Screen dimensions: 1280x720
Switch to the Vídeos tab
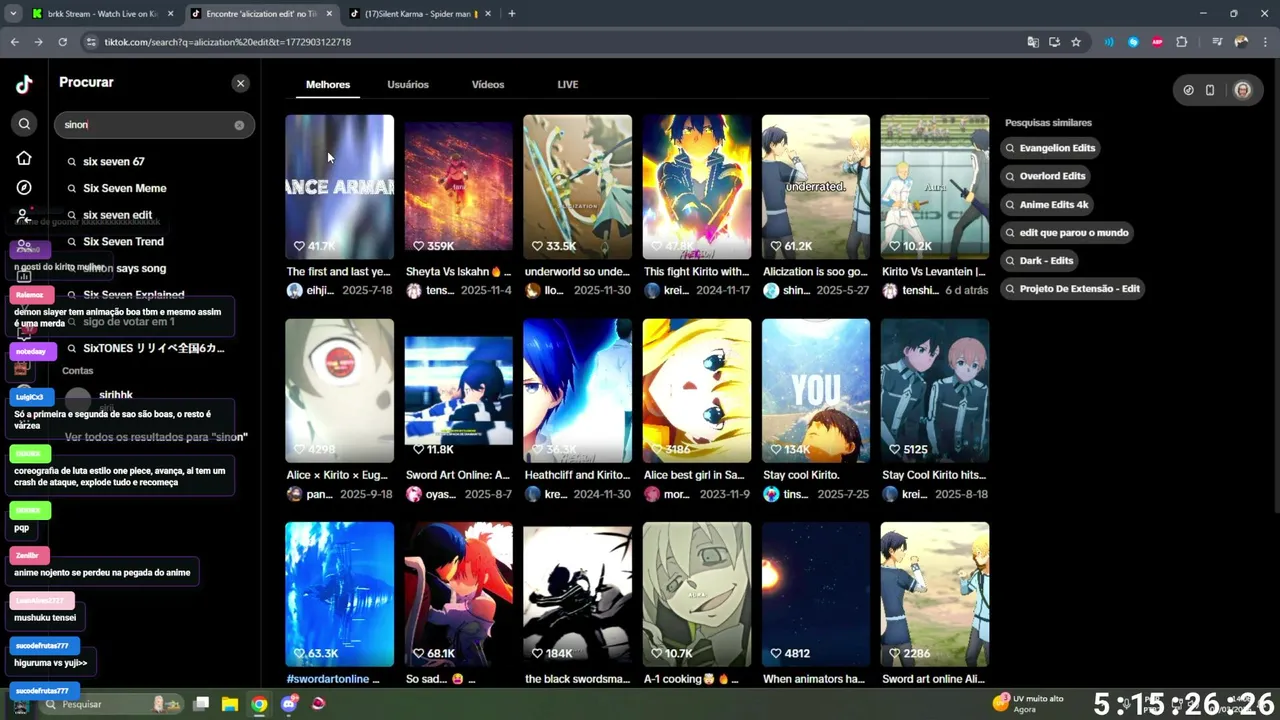coord(488,85)
